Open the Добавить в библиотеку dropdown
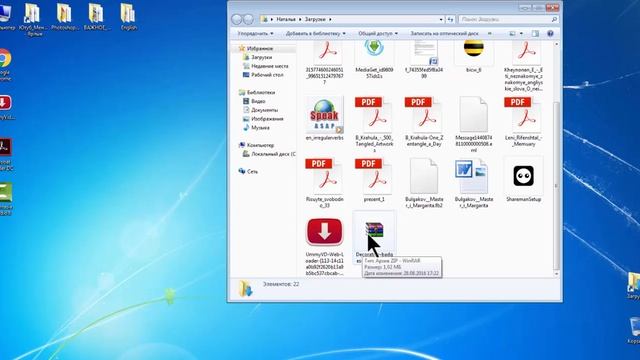The height and width of the screenshot is (360, 640). point(316,33)
